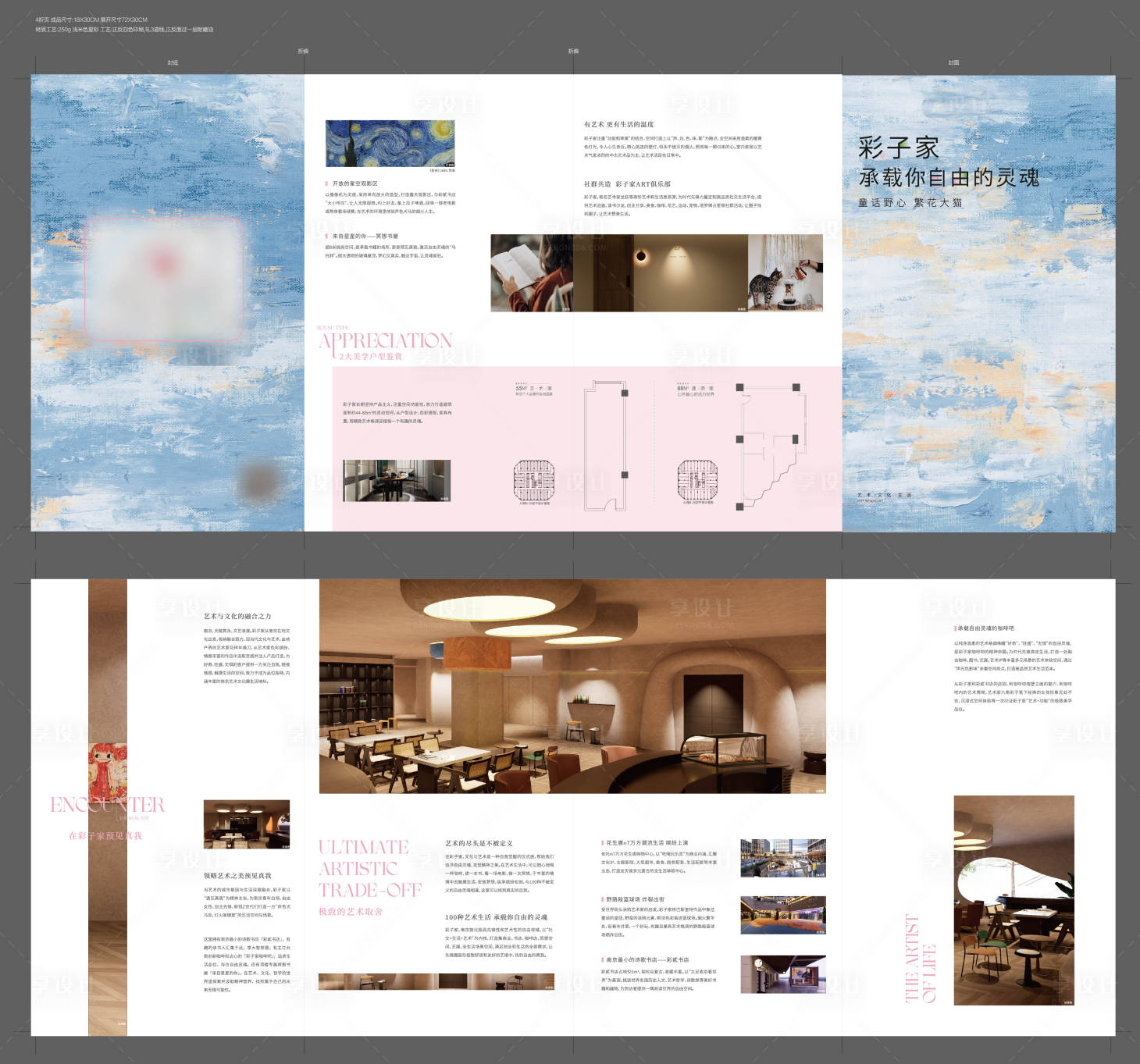This screenshot has width=1140, height=1064.
Task: Select the café seating photo with curved window
Action: 1014,900
